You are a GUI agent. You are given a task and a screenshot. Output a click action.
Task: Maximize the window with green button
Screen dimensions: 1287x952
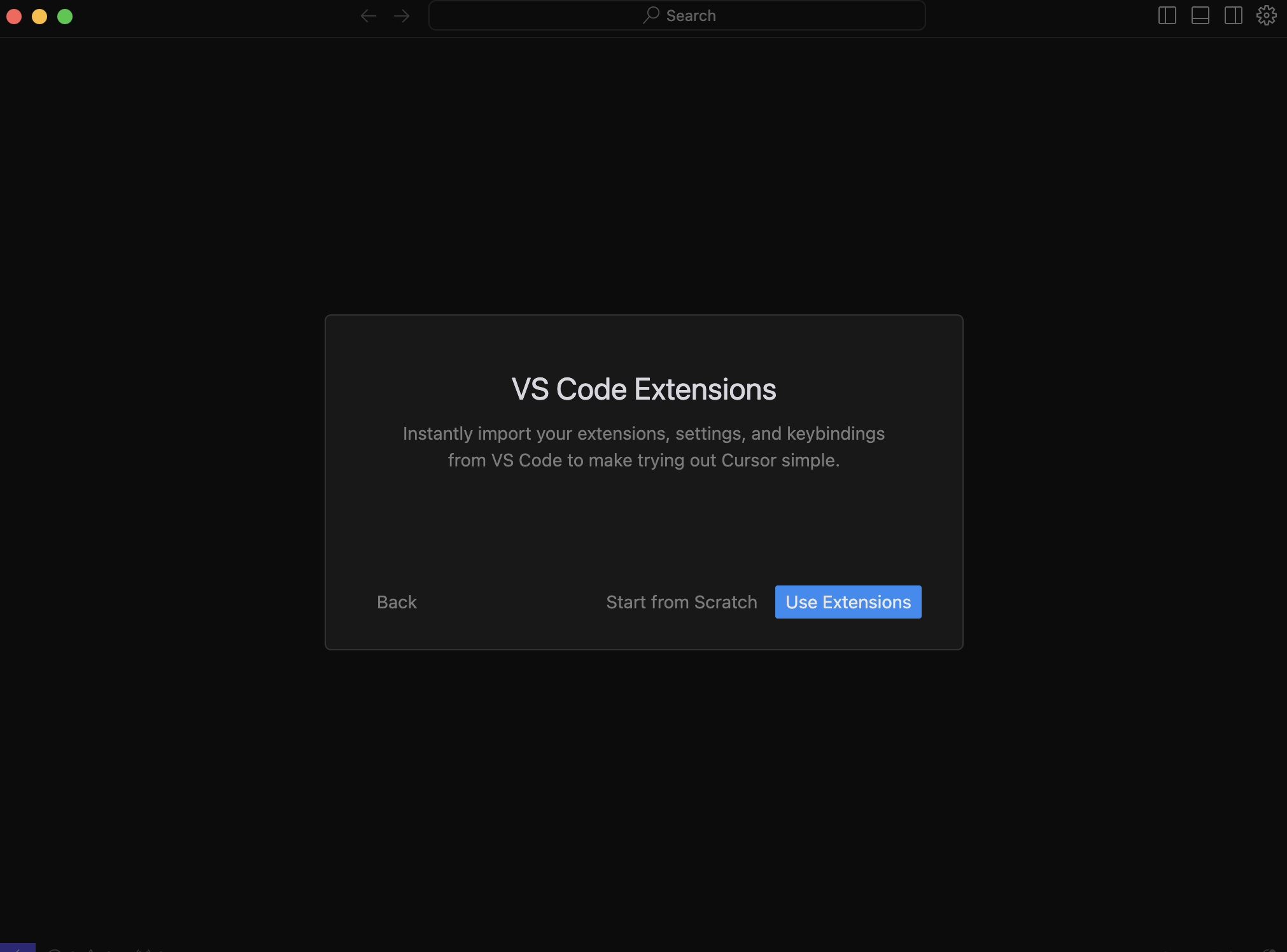[x=65, y=17]
